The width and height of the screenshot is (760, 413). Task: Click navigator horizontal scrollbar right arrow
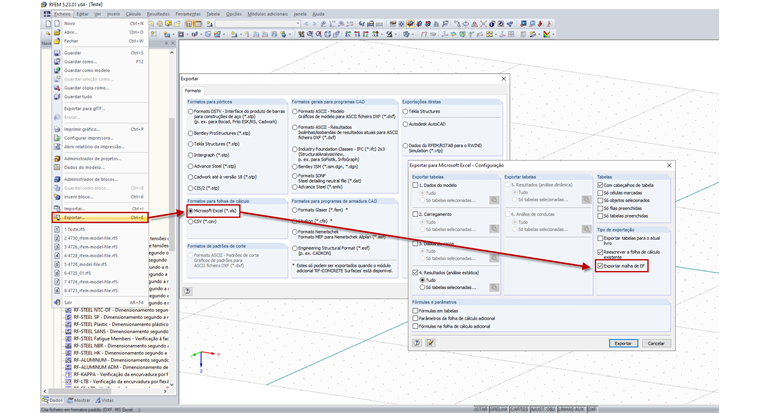pos(165,391)
